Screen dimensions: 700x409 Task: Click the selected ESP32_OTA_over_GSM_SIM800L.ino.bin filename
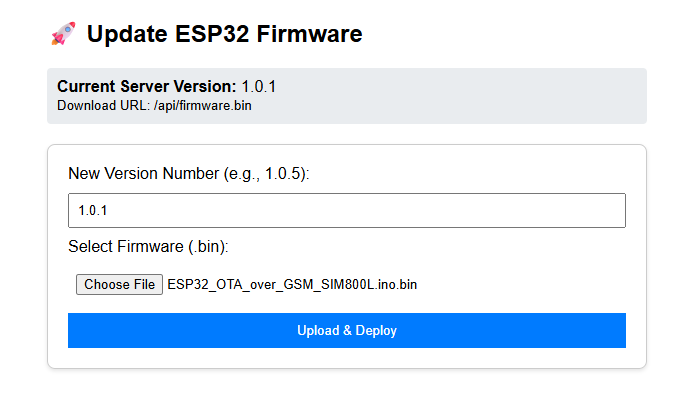(x=292, y=285)
